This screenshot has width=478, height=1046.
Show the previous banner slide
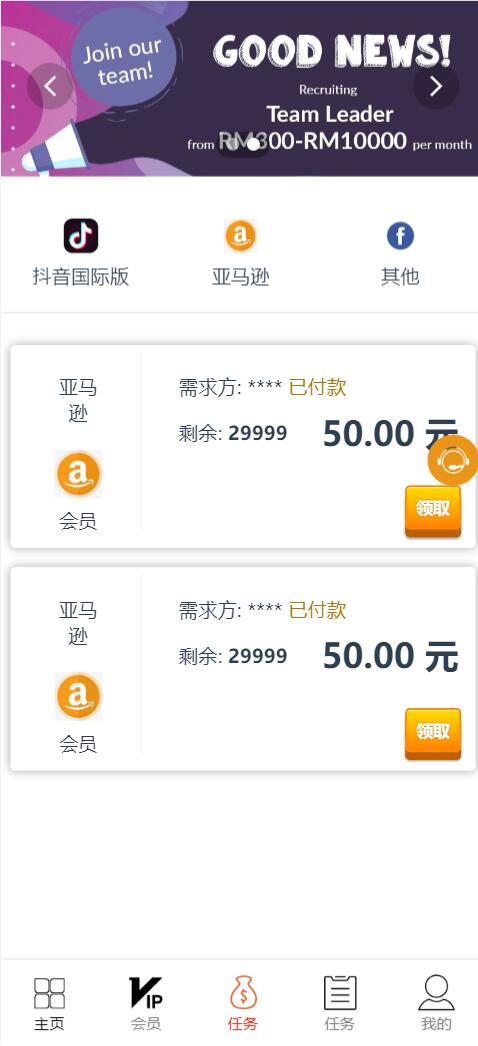(50, 86)
